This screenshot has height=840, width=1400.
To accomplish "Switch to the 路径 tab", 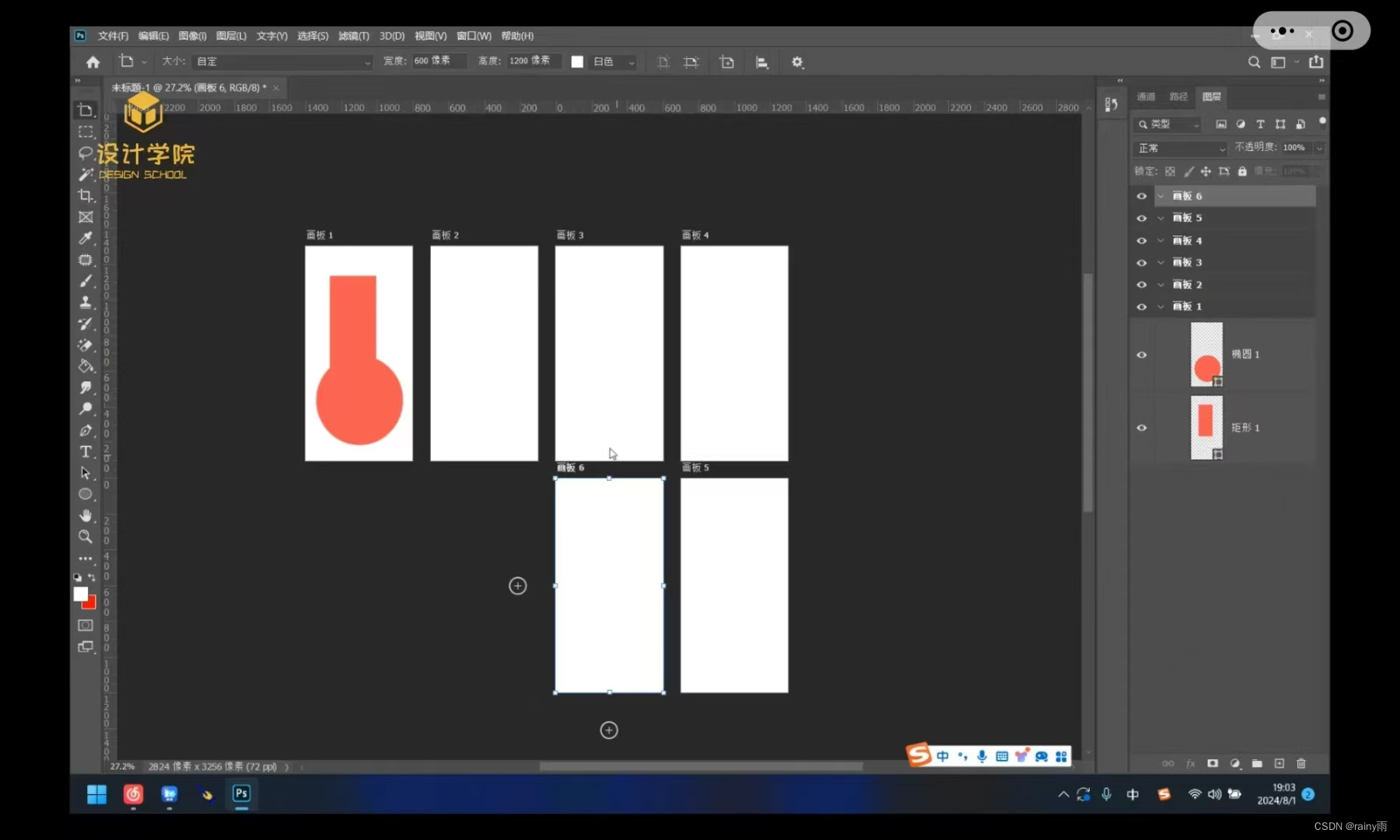I will [x=1178, y=96].
